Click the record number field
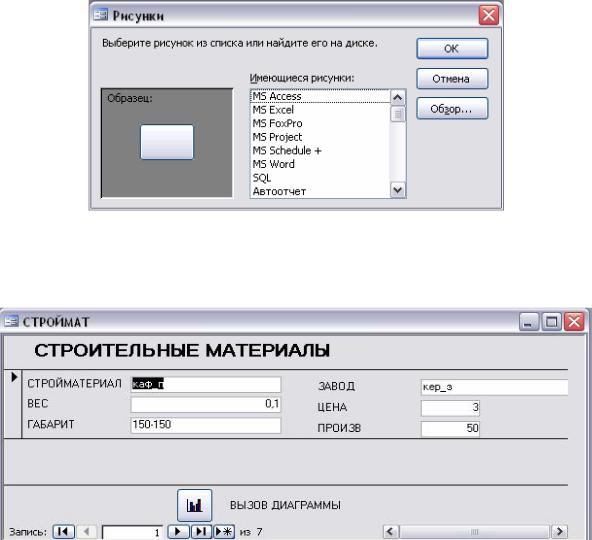 tap(132, 532)
